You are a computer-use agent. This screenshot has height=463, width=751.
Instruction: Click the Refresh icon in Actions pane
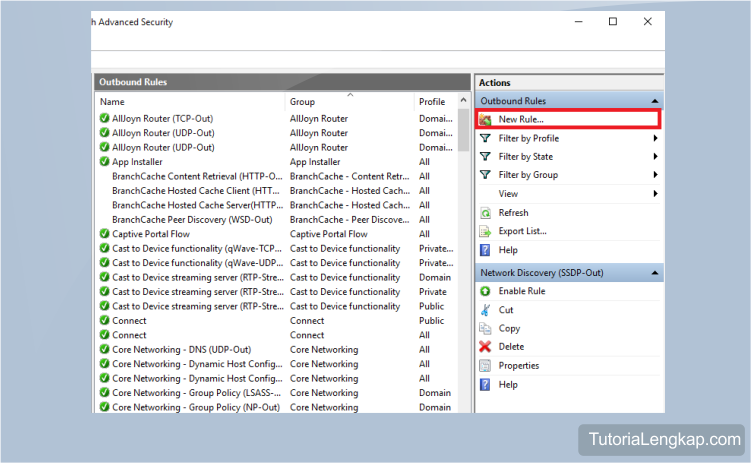(485, 213)
